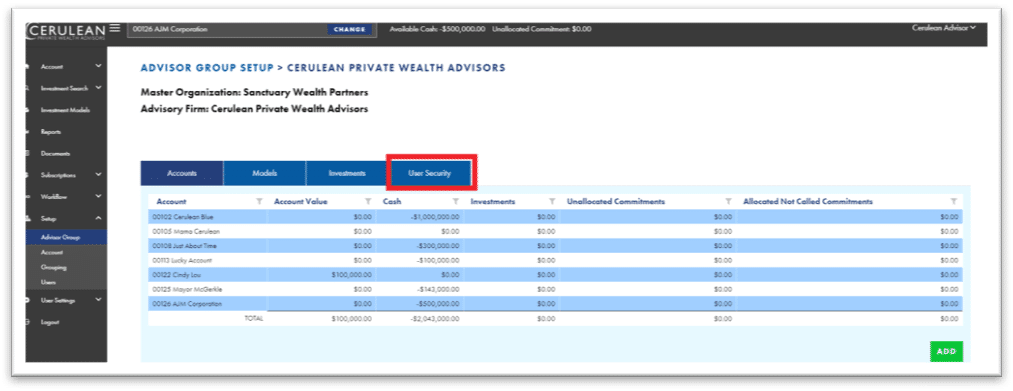Collapse the Setup sidebar section chevron
The width and height of the screenshot is (1013, 391).
98,218
